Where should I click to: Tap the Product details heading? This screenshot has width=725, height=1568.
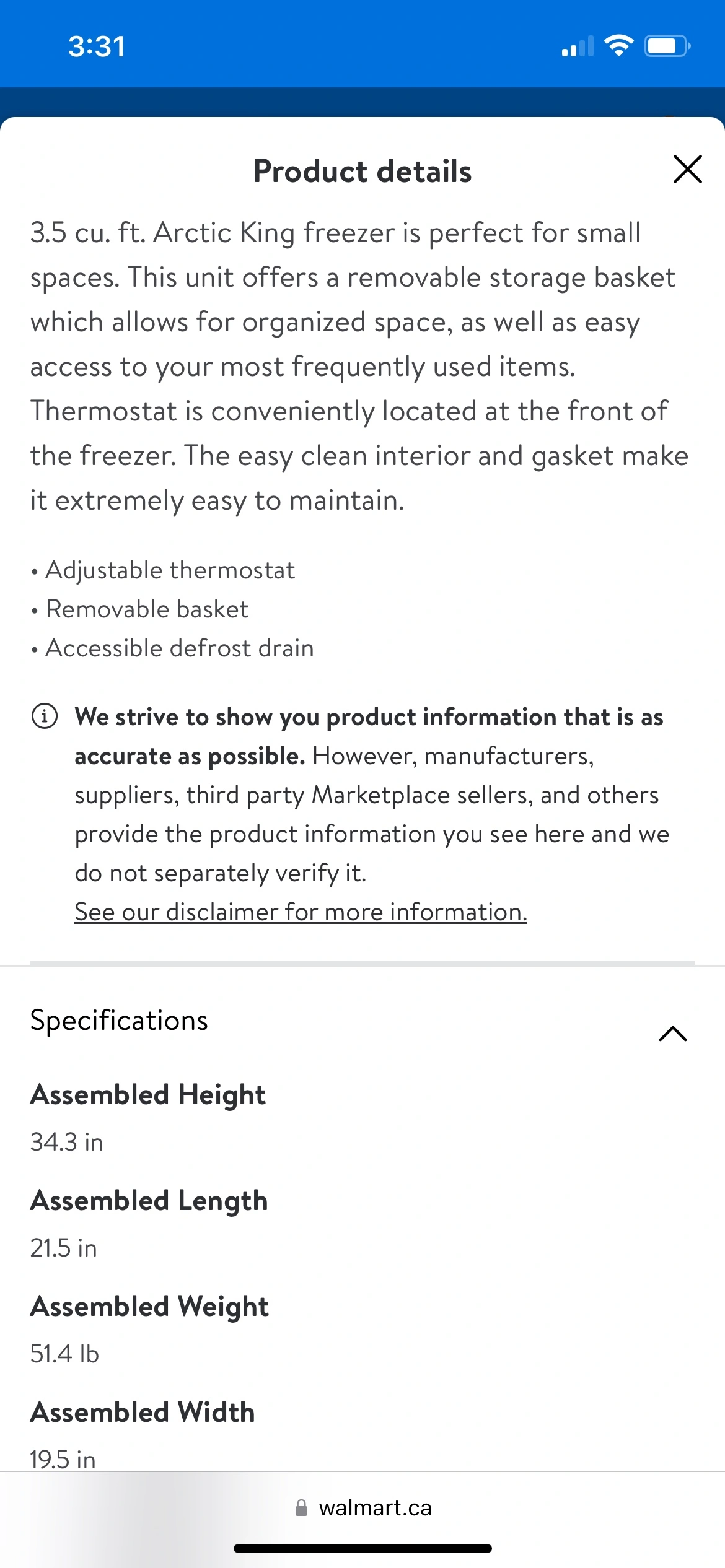362,172
